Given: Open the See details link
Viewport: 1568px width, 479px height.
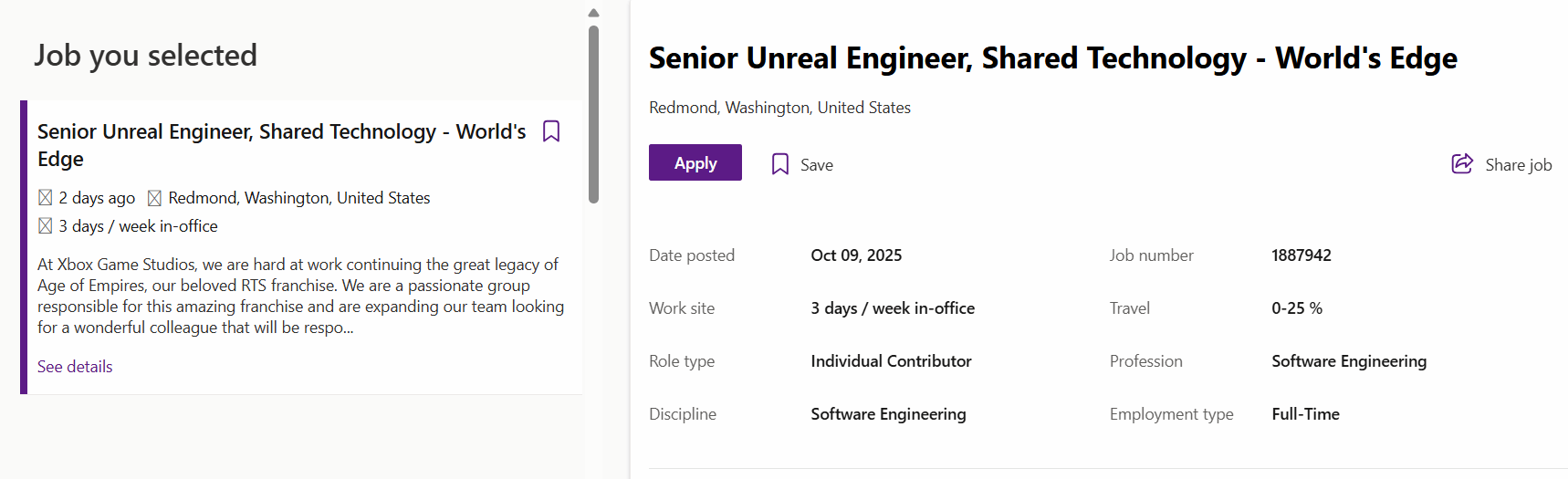Looking at the screenshot, I should (75, 367).
